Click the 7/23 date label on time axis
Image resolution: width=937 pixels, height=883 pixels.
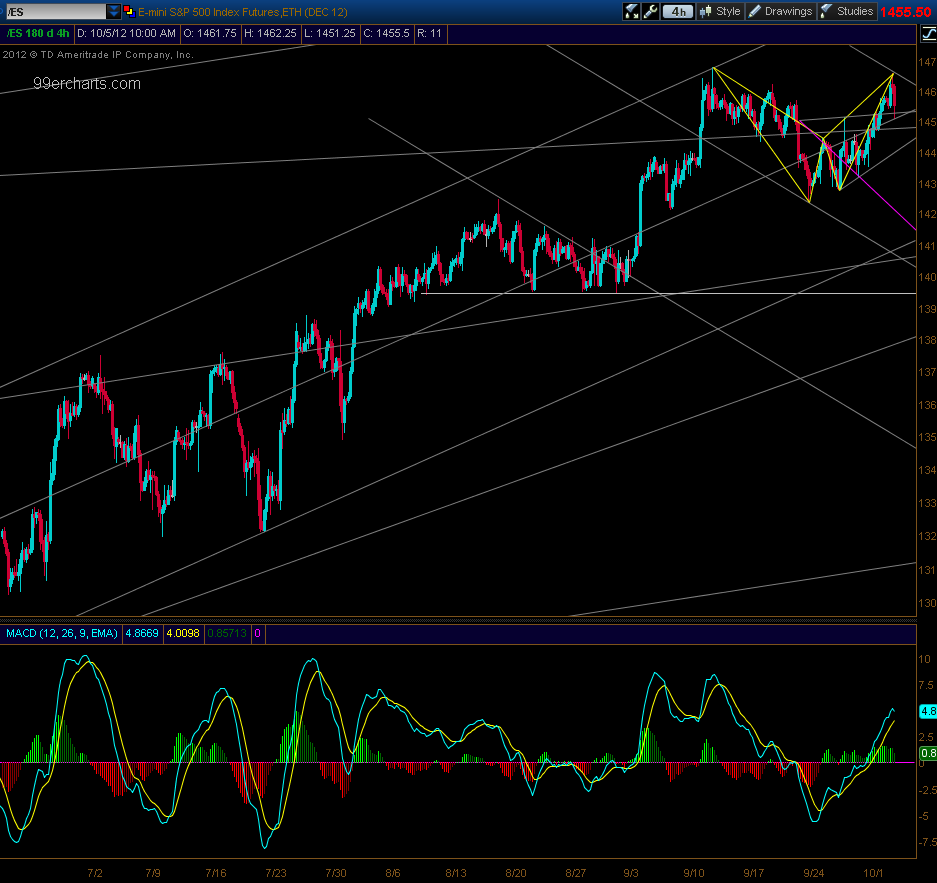(x=275, y=873)
